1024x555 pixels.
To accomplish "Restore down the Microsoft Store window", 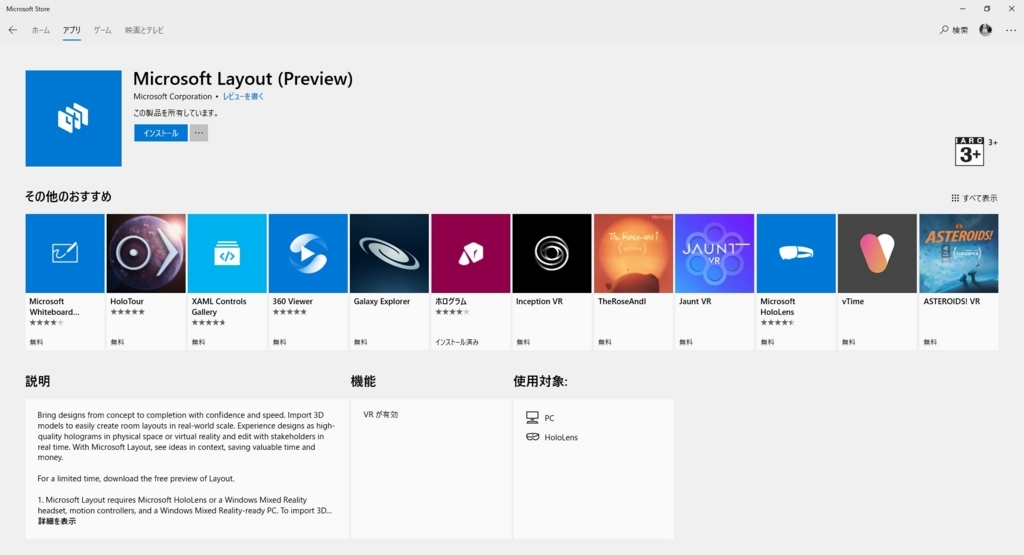I will click(987, 8).
